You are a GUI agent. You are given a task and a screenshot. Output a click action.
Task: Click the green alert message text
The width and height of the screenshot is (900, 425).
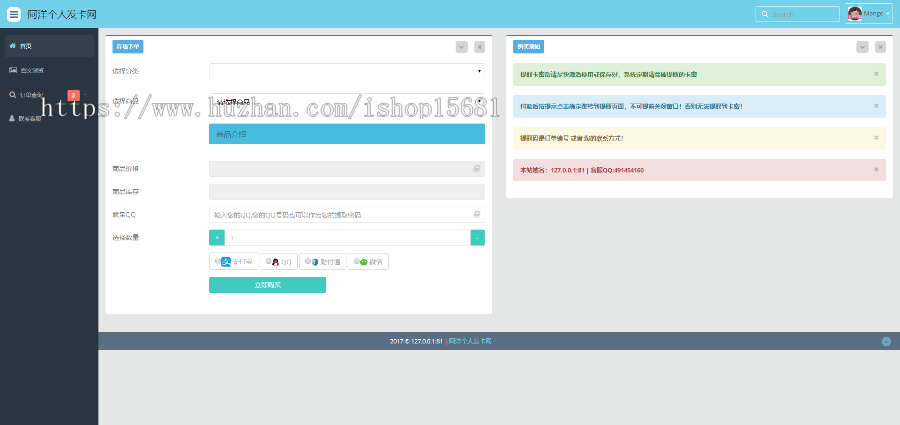pyautogui.click(x=609, y=75)
